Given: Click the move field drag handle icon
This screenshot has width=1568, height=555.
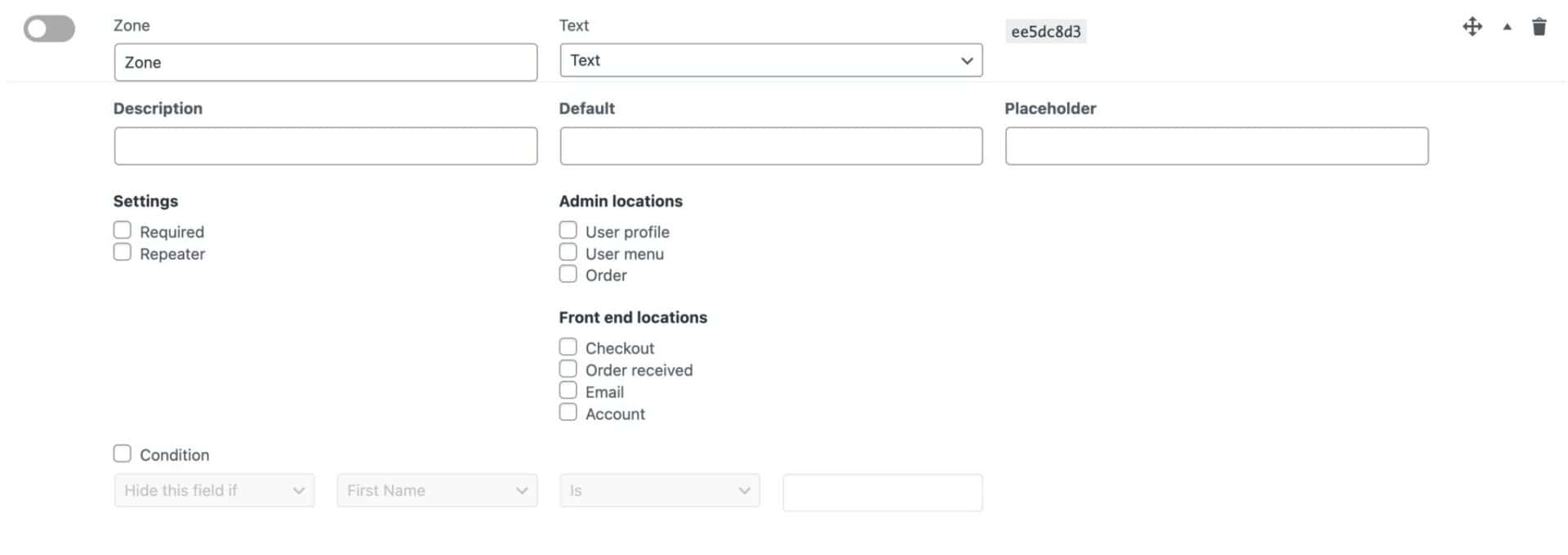Looking at the screenshot, I should 1472,27.
